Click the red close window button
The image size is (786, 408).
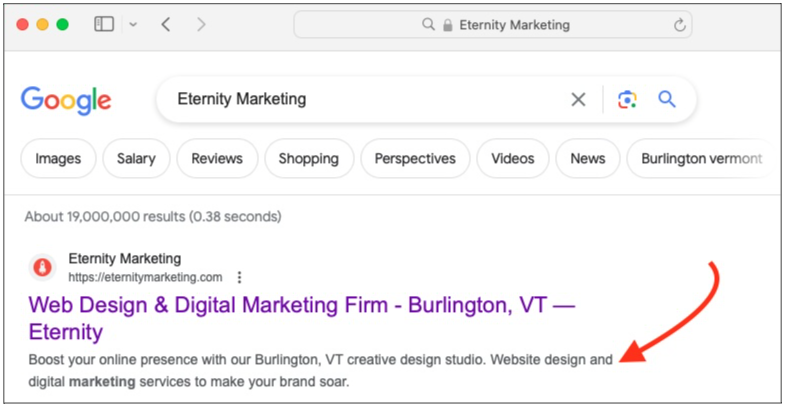(23, 25)
